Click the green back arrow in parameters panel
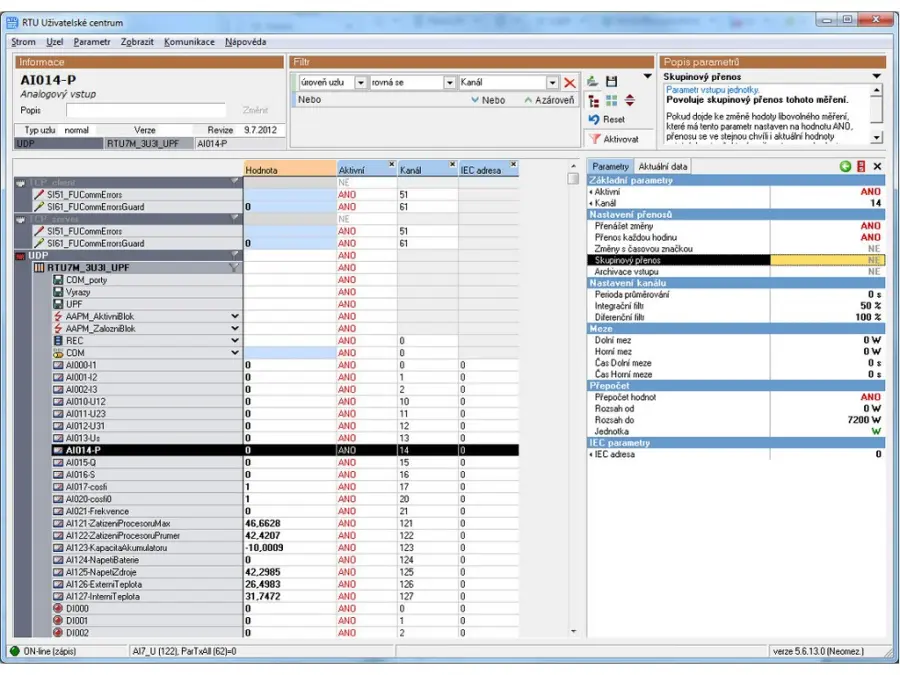The height and width of the screenshot is (675, 900). (x=846, y=166)
